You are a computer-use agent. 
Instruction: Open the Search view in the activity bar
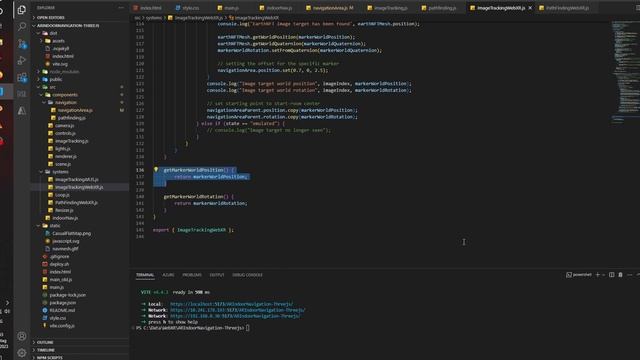(22, 27)
